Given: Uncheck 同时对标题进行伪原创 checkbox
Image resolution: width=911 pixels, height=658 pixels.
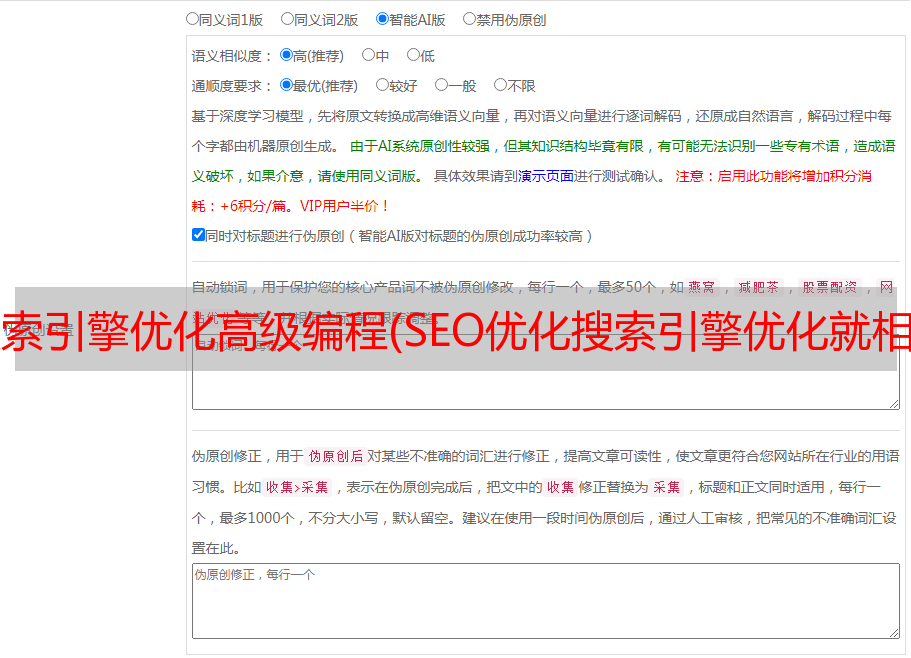Looking at the screenshot, I should [x=198, y=235].
